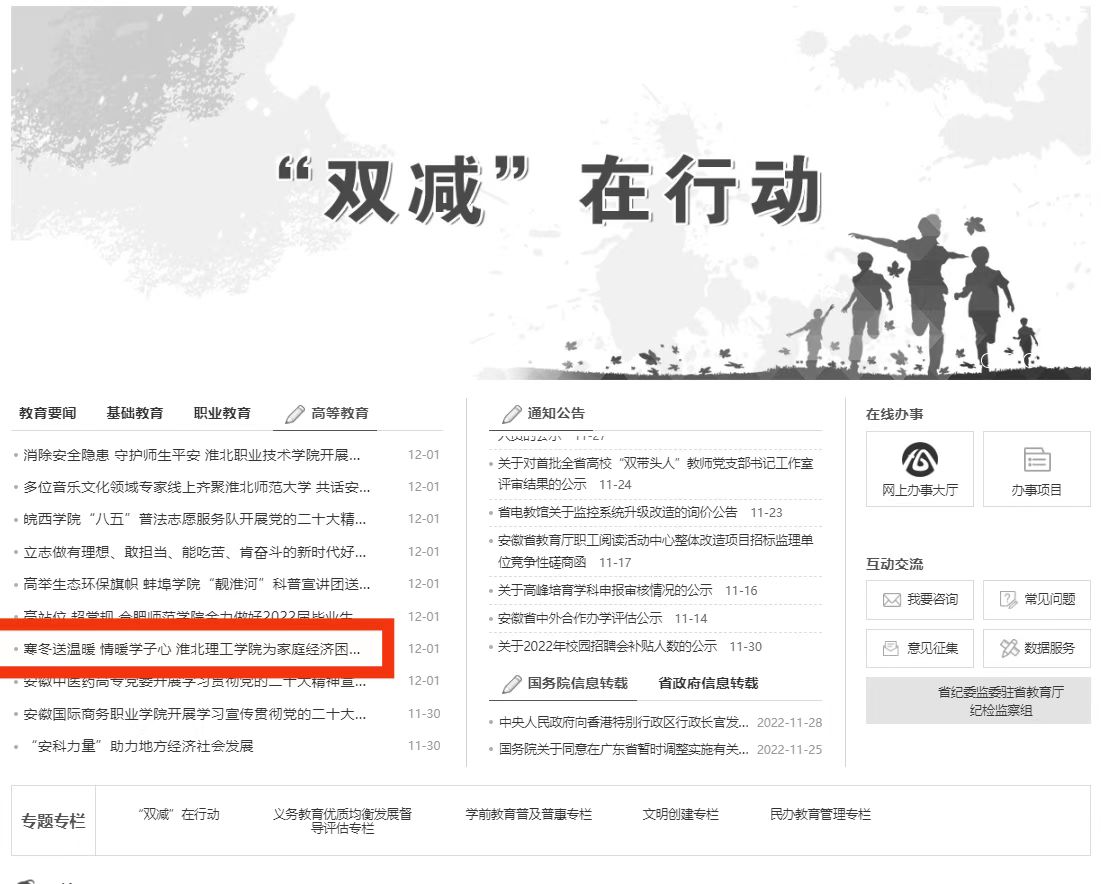Click the 办事项目 list icon
The image size is (1101, 884).
coord(1036,460)
